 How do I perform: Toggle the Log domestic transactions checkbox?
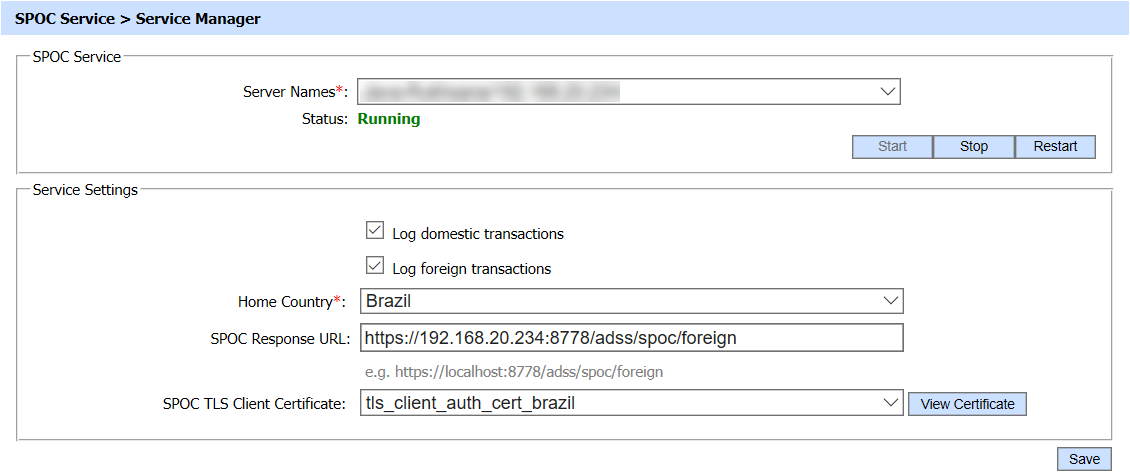375,232
